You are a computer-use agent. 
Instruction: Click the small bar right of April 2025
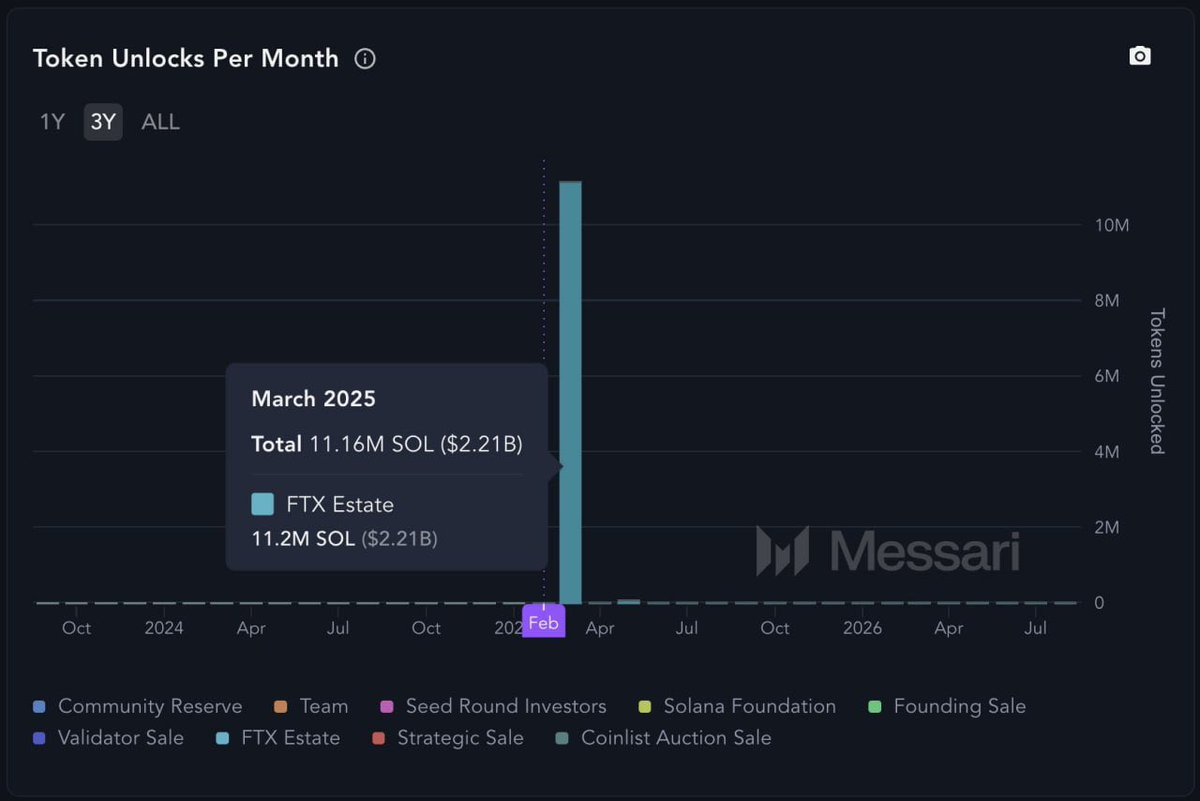tap(628, 601)
